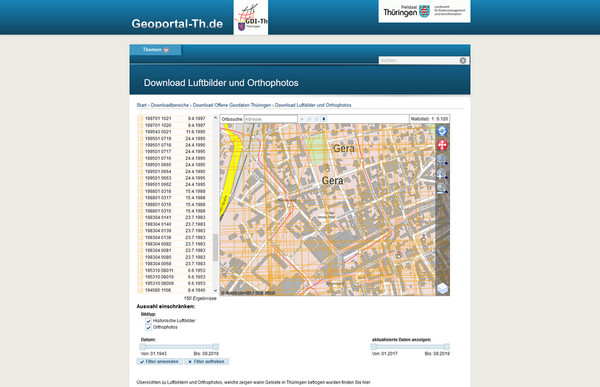Open Downloadbereiche breadcrumb link
The height and width of the screenshot is (387, 600).
(x=170, y=105)
